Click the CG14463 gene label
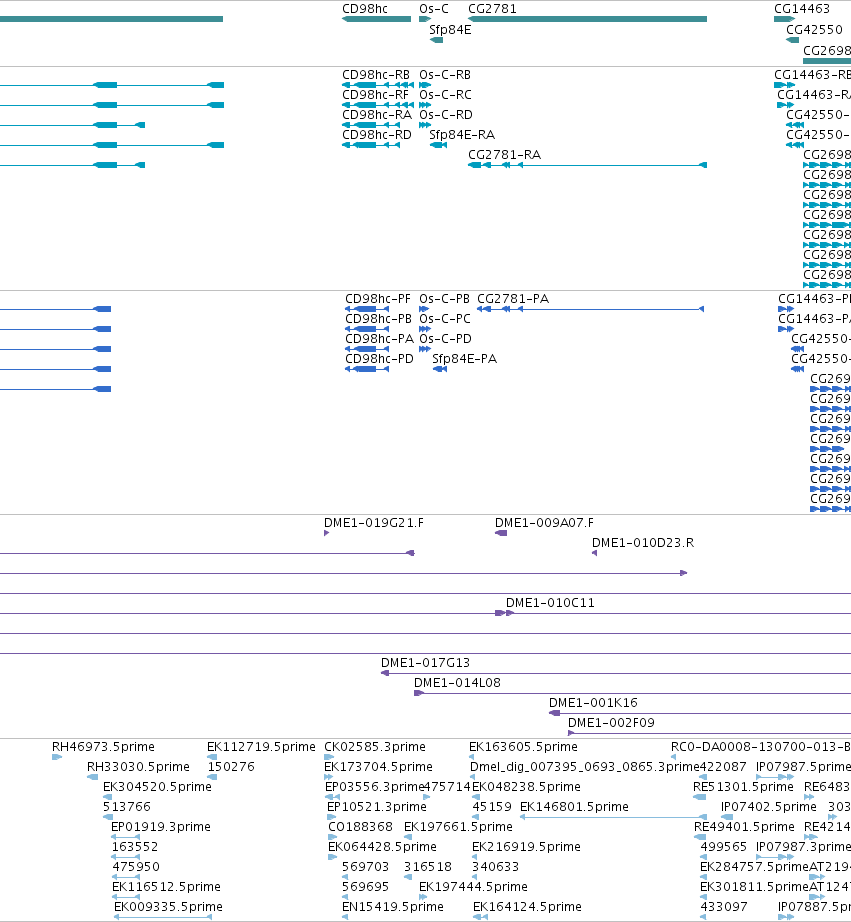The height and width of the screenshot is (922, 851). (x=802, y=9)
